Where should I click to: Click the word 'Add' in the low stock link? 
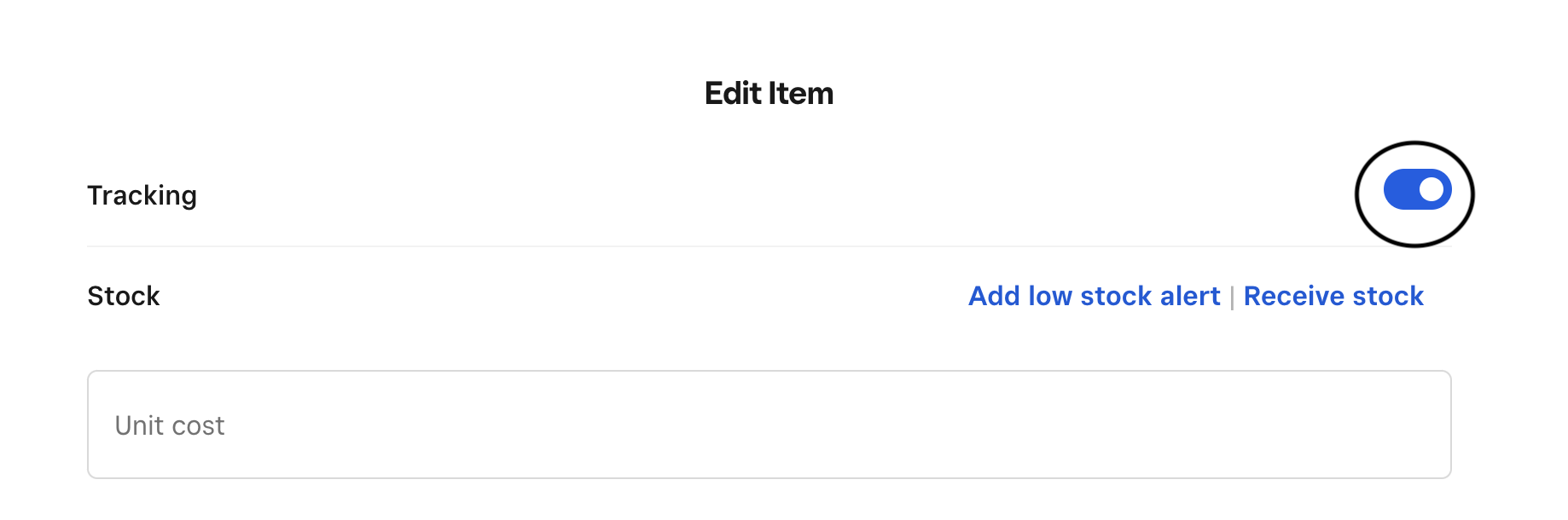coord(994,296)
